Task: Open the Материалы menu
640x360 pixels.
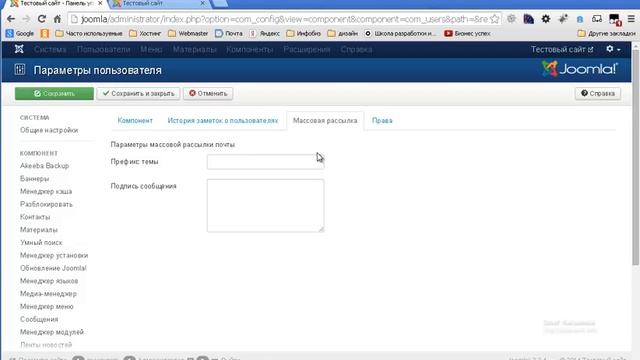Action: [x=194, y=49]
